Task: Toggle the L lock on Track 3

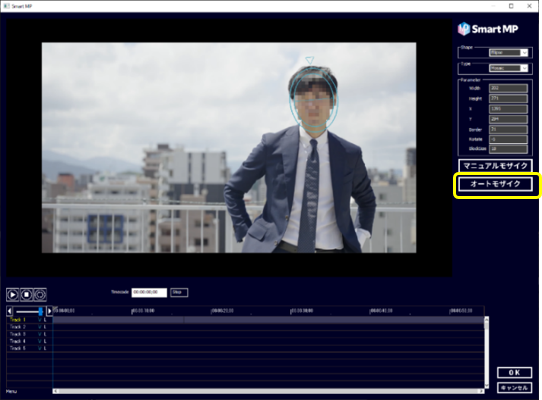Action: coord(45,334)
